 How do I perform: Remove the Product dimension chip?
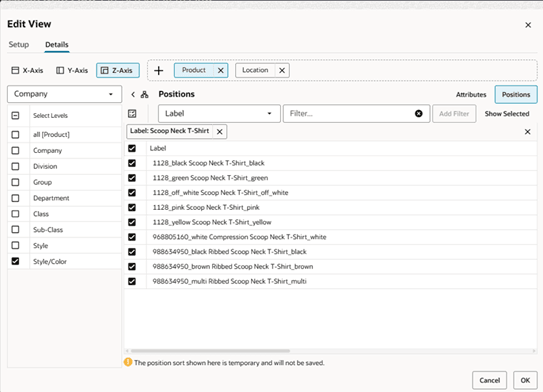[221, 71]
